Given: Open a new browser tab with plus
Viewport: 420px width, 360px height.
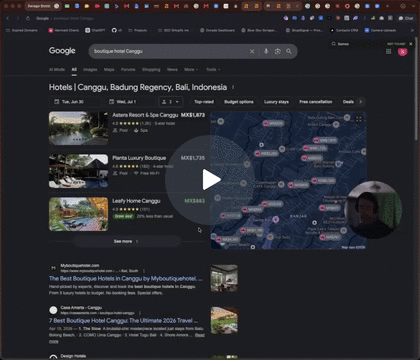Looking at the screenshot, I should click(x=387, y=6).
